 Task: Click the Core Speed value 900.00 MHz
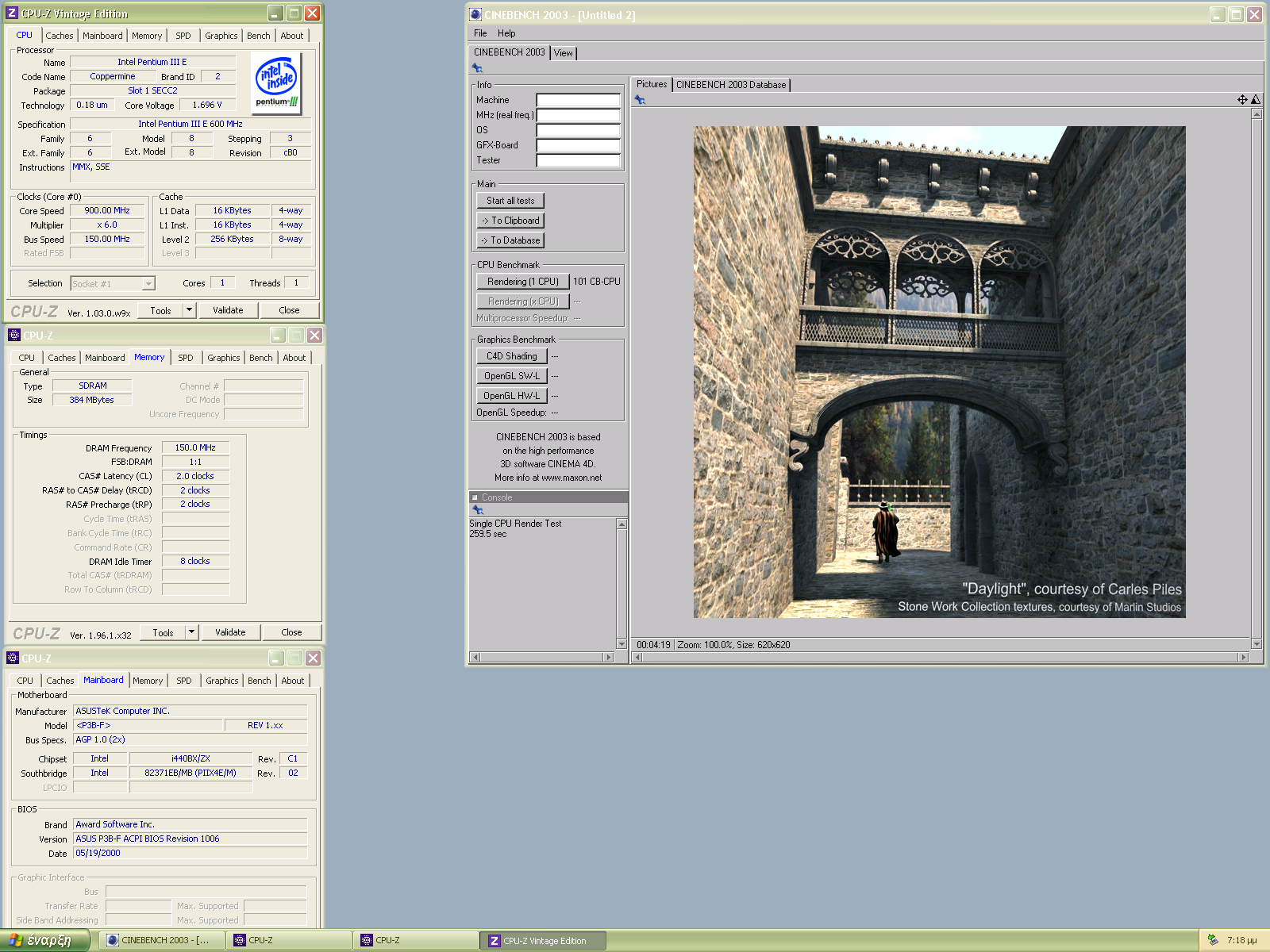[107, 211]
